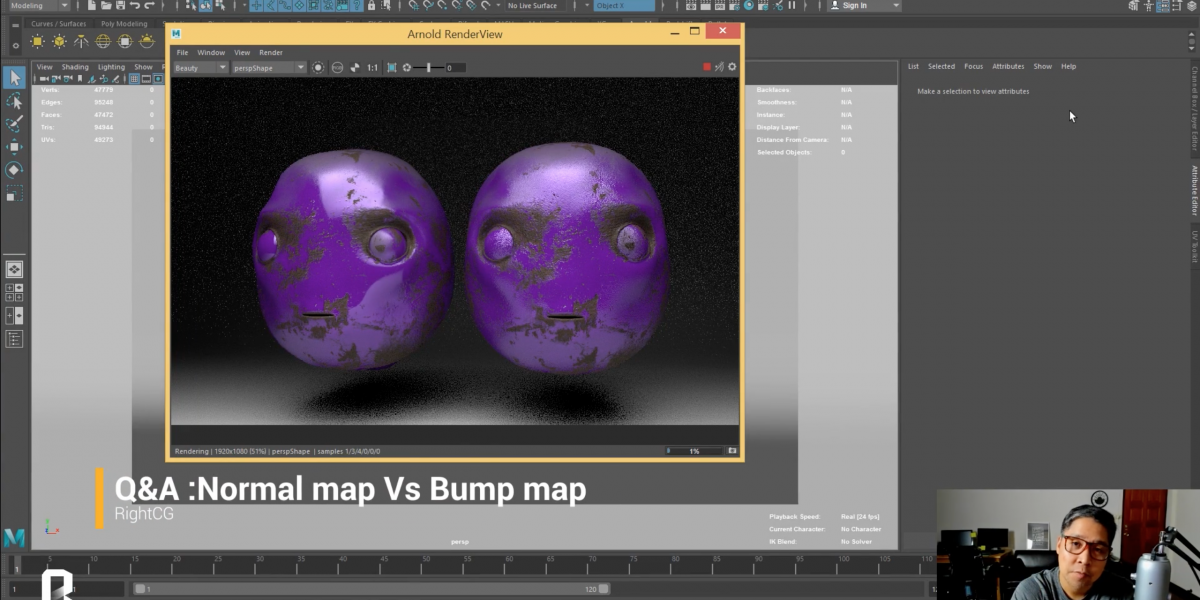Click the RGB channel icon in RenderView

[337, 68]
